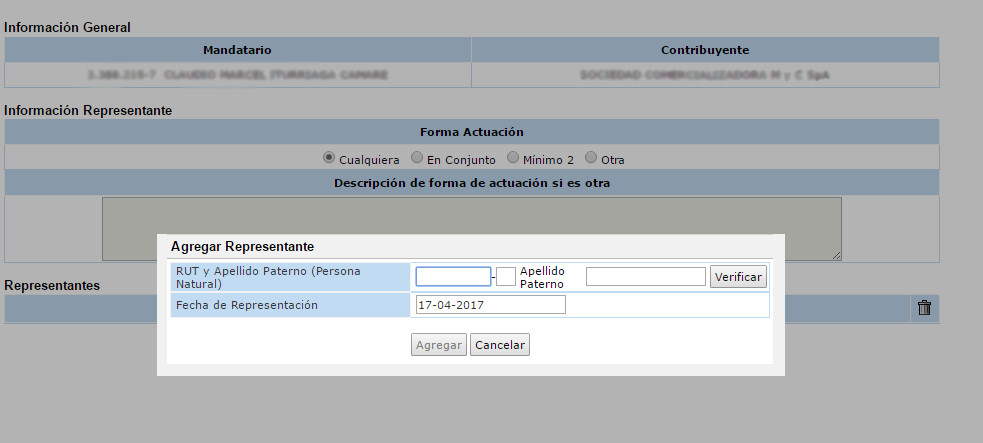Click the Agregar button
The height and width of the screenshot is (443, 983).
pos(439,345)
